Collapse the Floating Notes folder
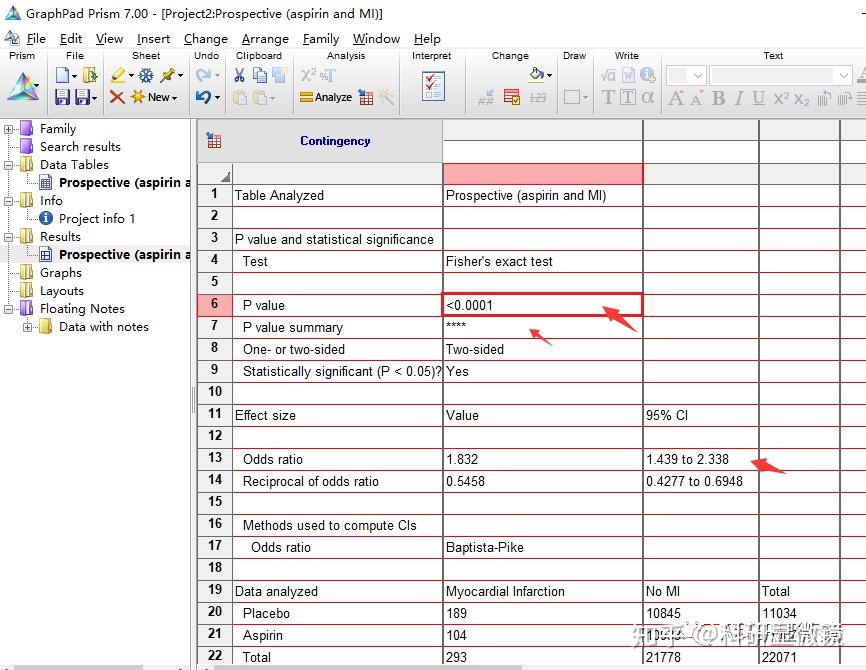Image resolution: width=866 pixels, height=670 pixels. tap(8, 309)
